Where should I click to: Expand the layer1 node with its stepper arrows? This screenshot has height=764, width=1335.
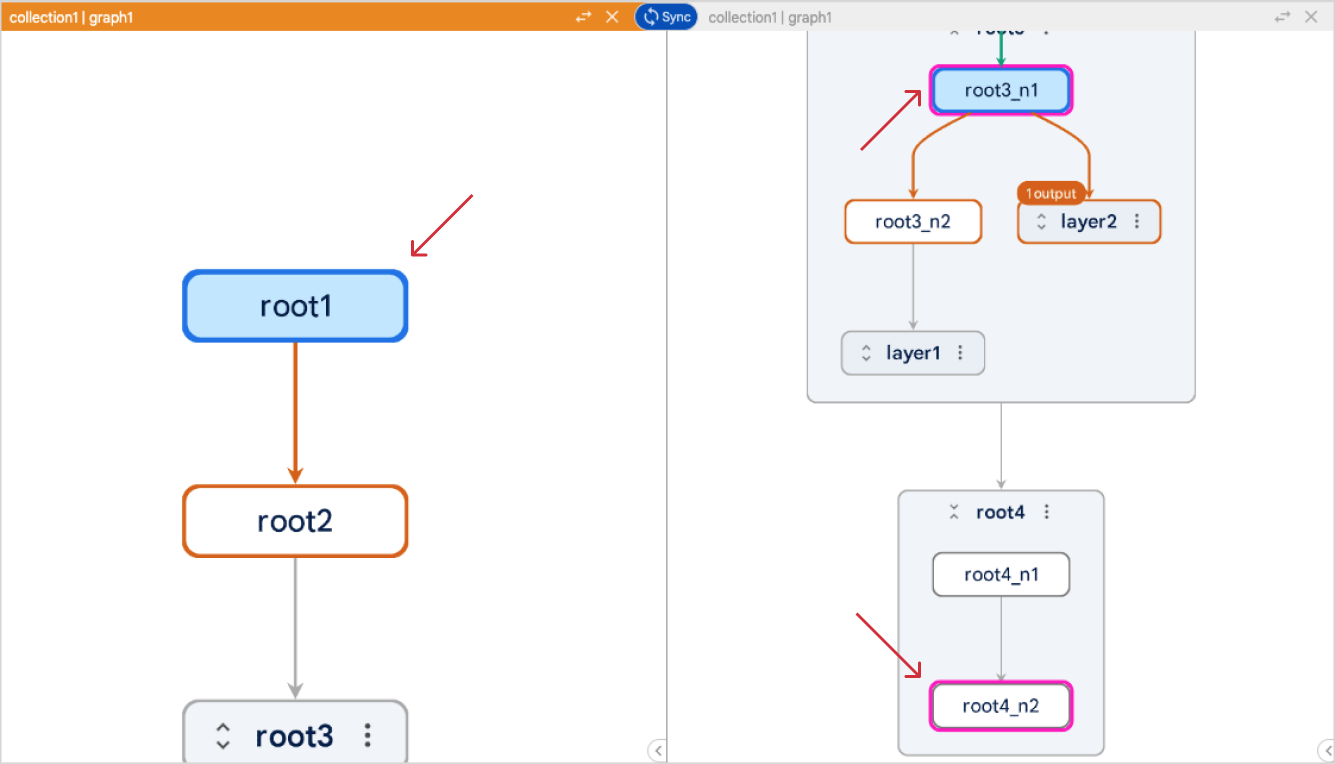tap(866, 353)
